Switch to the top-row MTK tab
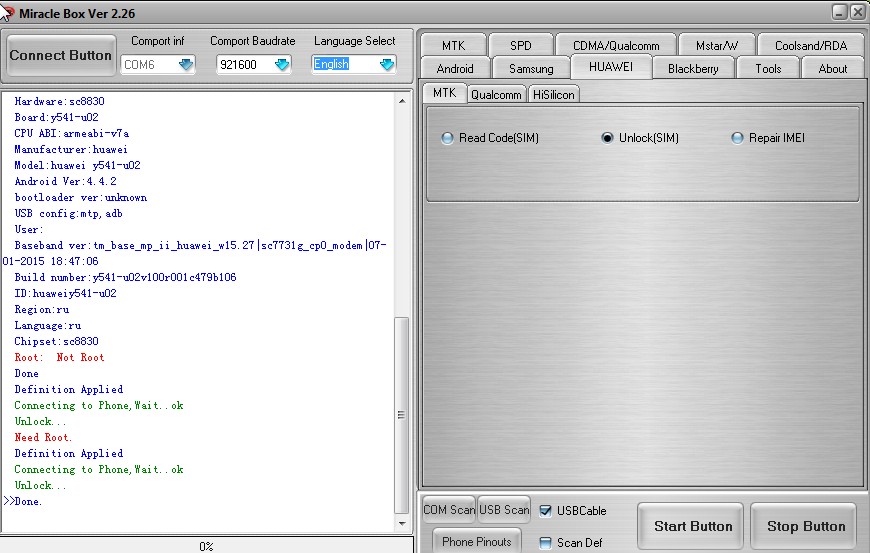Screen dimensions: 870x553 pyautogui.click(x=453, y=45)
